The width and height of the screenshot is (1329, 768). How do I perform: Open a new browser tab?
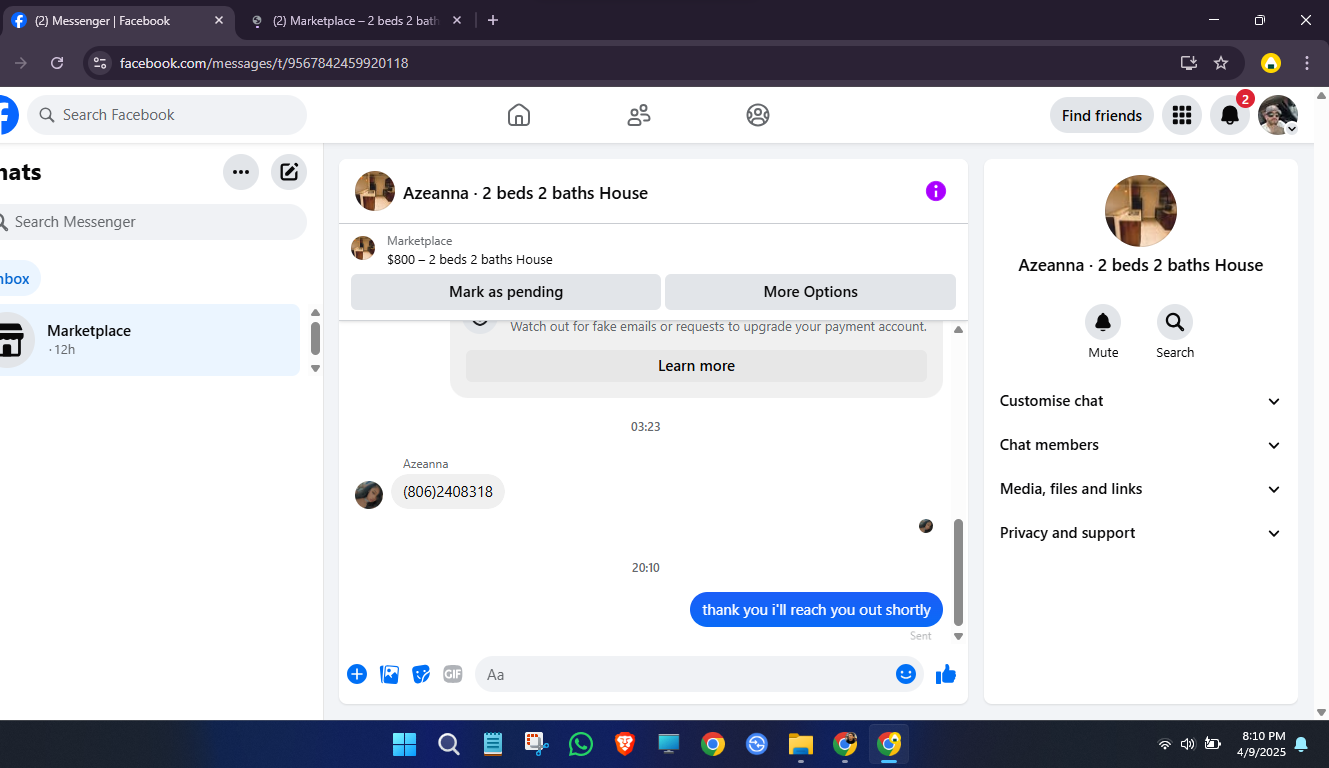(492, 20)
